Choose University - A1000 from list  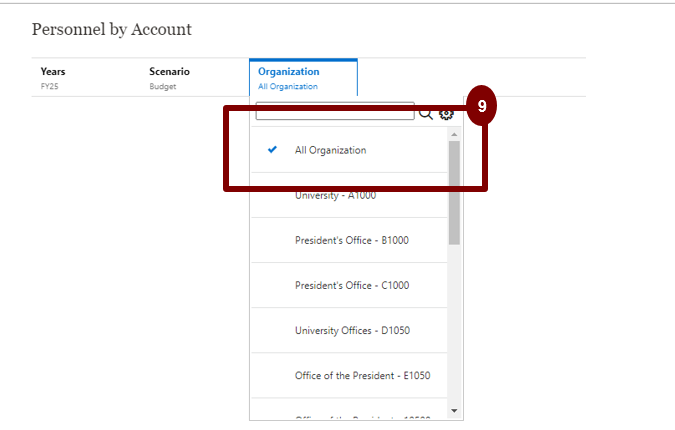click(x=349, y=195)
